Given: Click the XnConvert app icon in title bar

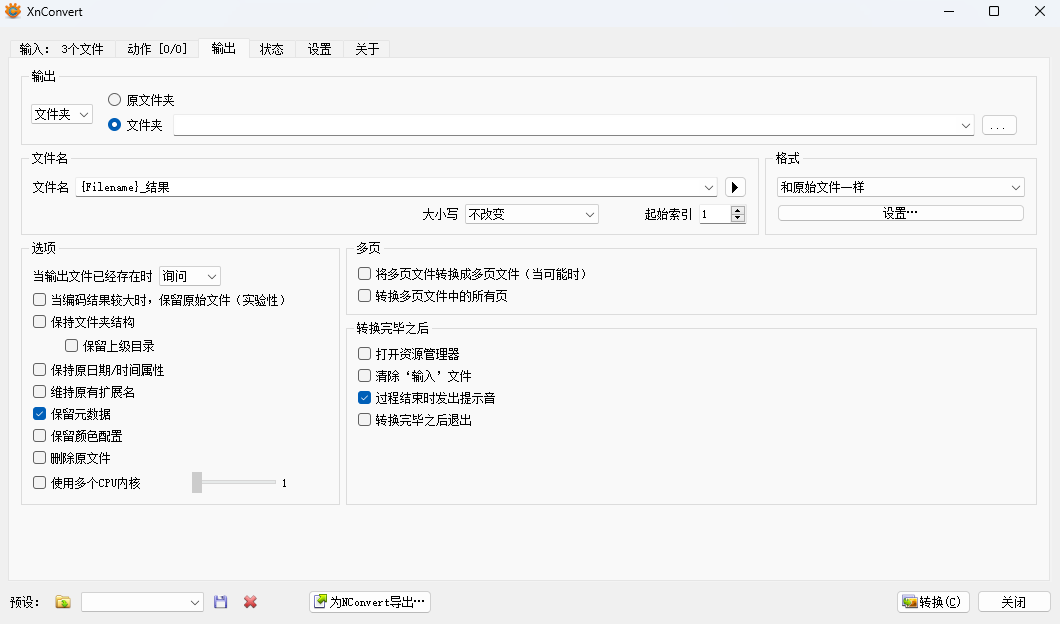Looking at the screenshot, I should (x=14, y=11).
